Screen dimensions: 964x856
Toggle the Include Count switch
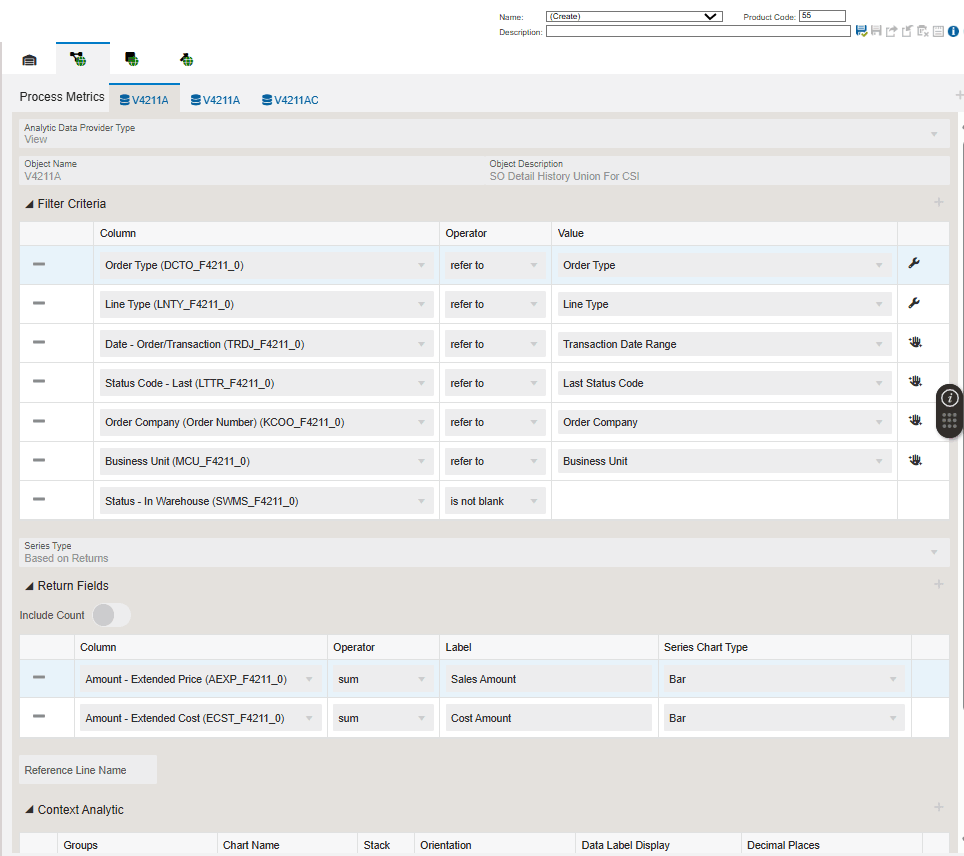pyautogui.click(x=111, y=615)
